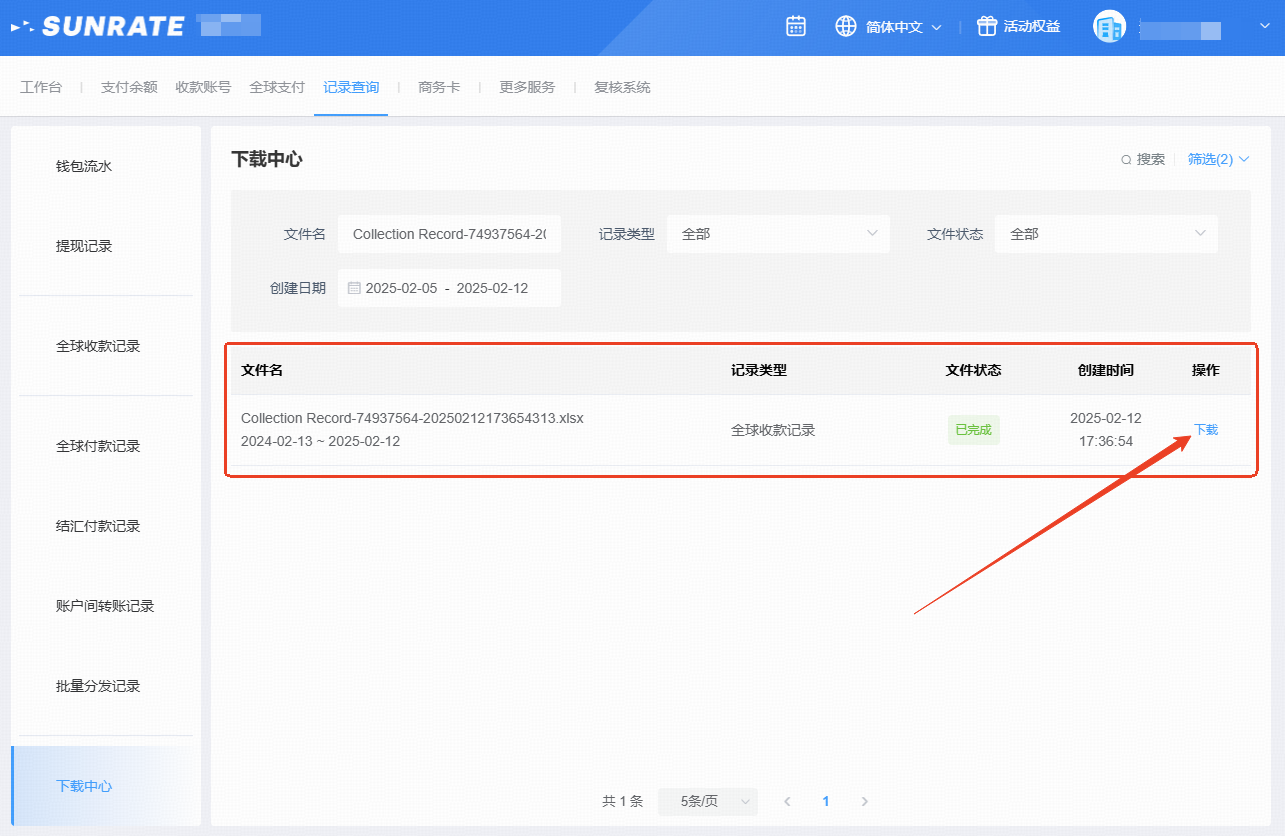
Task: Click the calendar icon in date field
Action: pos(354,288)
